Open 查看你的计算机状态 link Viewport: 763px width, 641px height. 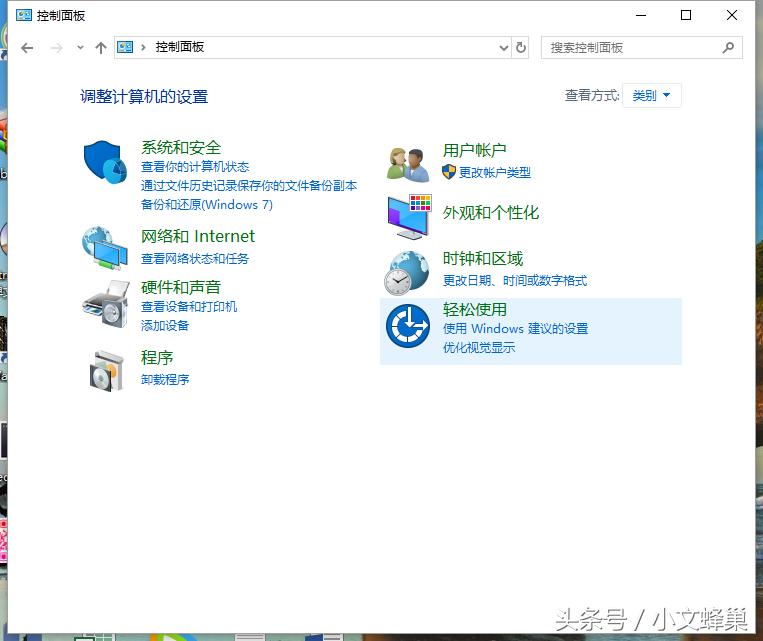(195, 167)
